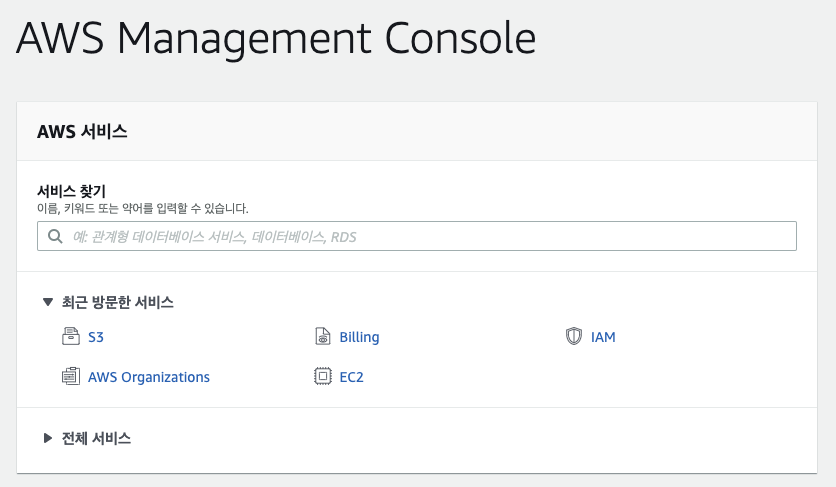Click the 서비스 찾기 field label

(71, 191)
